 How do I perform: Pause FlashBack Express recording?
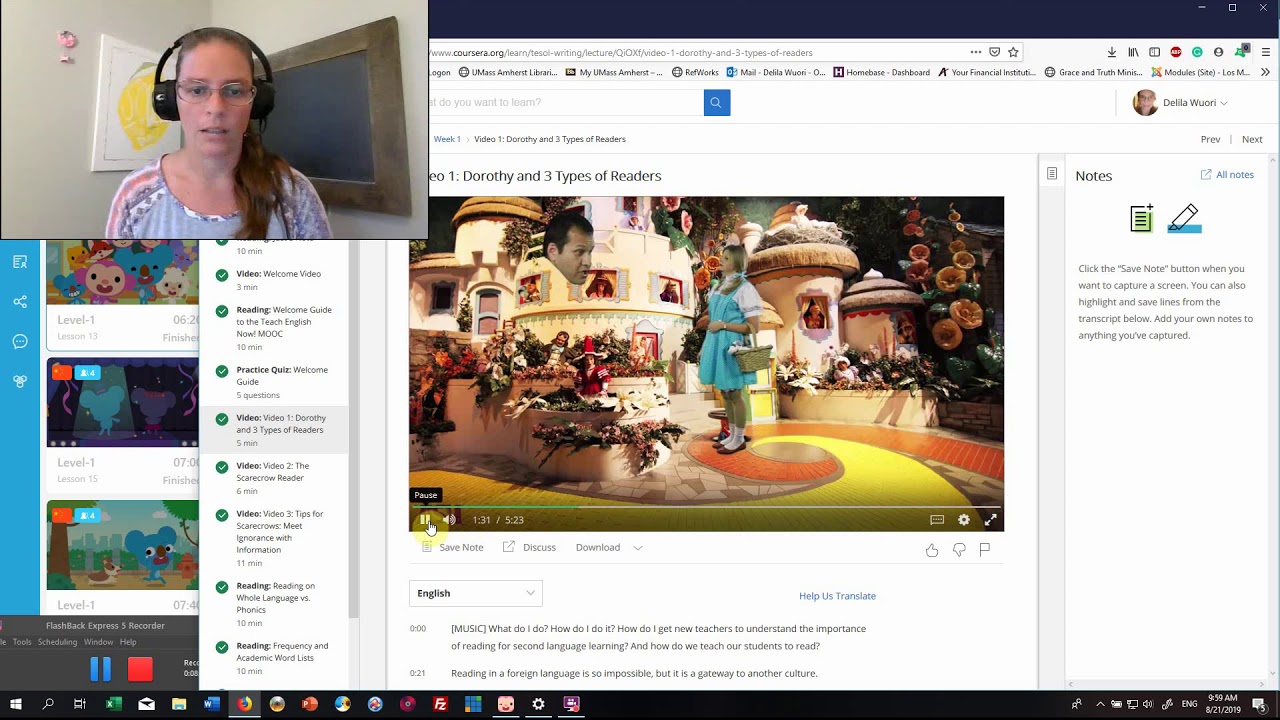click(x=101, y=669)
